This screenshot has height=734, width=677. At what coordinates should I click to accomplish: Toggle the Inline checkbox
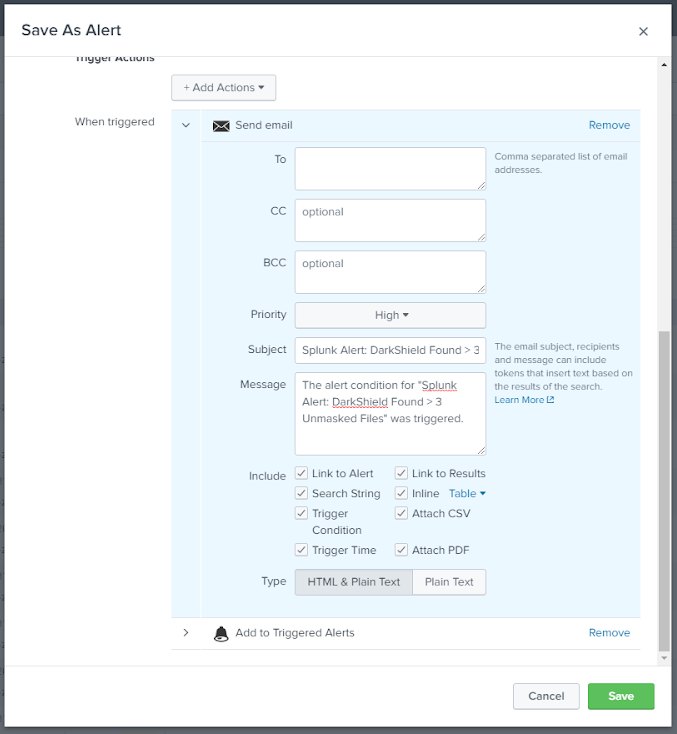click(401, 493)
